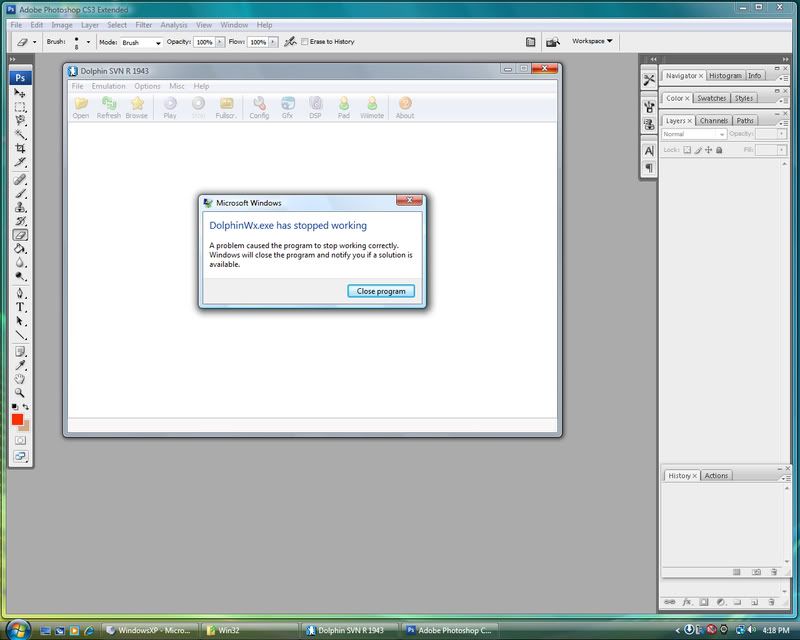800x640 pixels.
Task: Pick the tan background color swatch
Action: 25,426
